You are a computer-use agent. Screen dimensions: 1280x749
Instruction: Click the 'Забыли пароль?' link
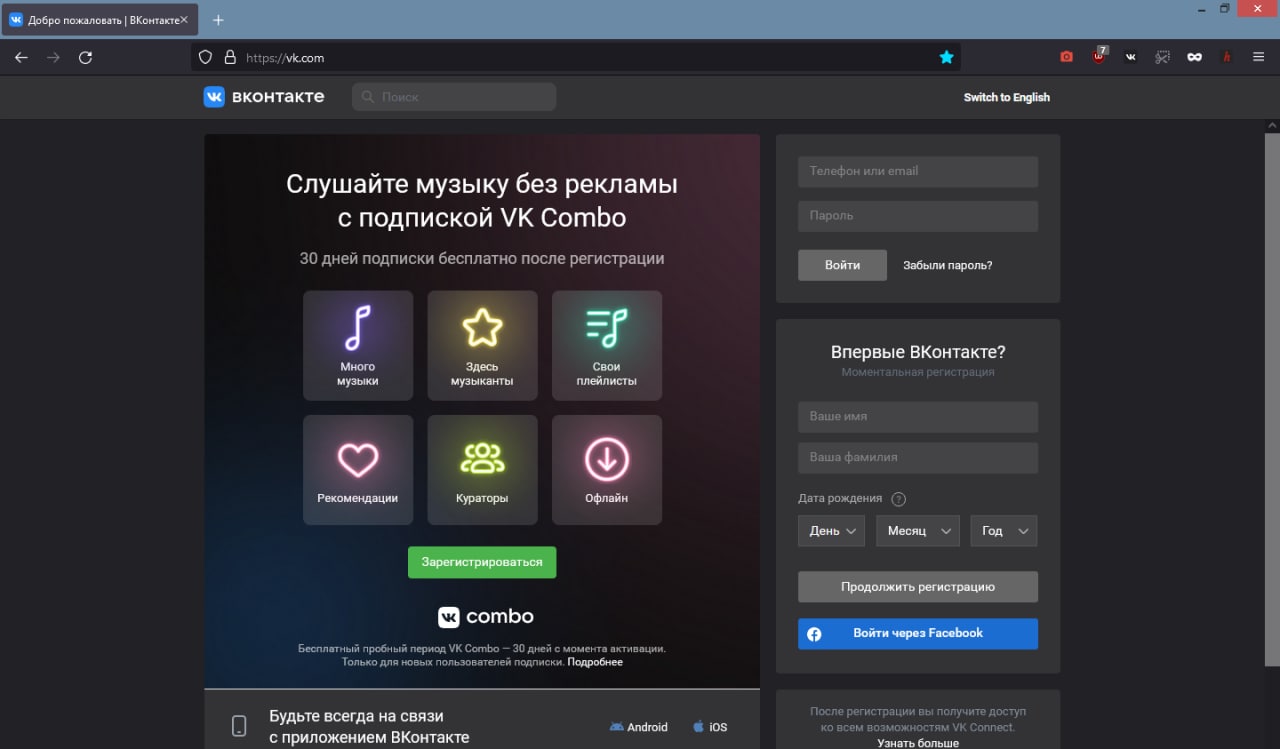[x=948, y=266]
